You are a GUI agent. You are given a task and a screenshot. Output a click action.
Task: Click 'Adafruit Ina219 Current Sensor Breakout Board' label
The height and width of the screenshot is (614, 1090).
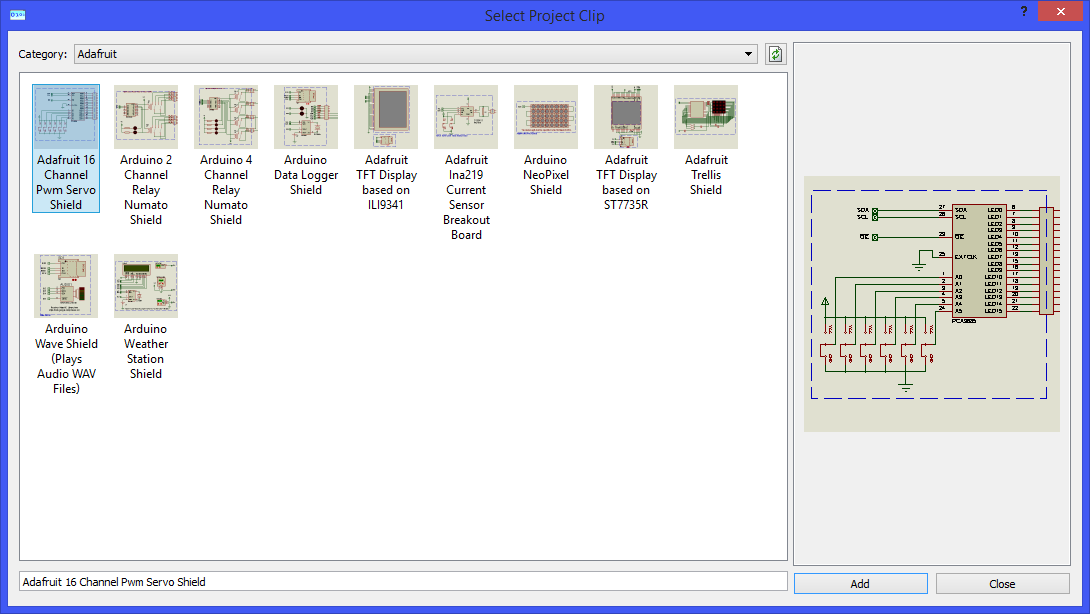coord(466,197)
